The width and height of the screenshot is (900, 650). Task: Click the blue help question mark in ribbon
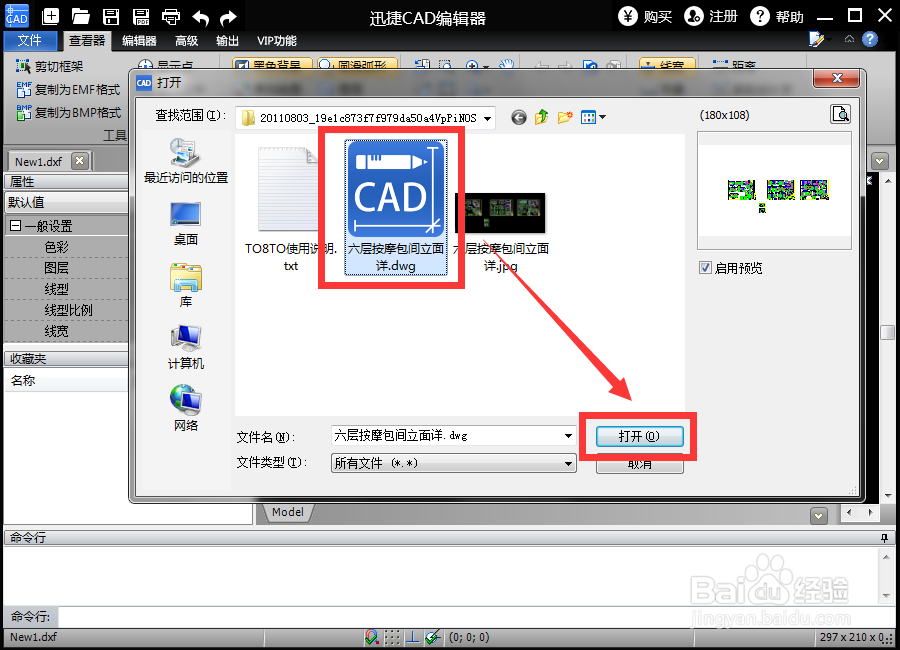(870, 39)
